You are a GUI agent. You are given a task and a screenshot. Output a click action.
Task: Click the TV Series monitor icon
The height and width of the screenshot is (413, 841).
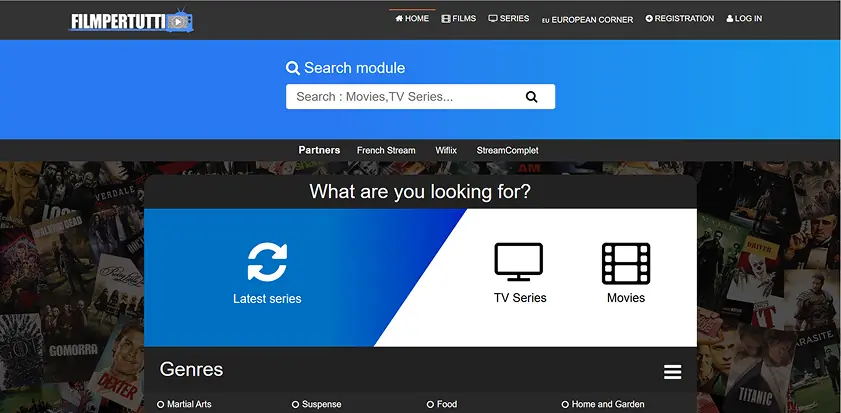coord(519,262)
